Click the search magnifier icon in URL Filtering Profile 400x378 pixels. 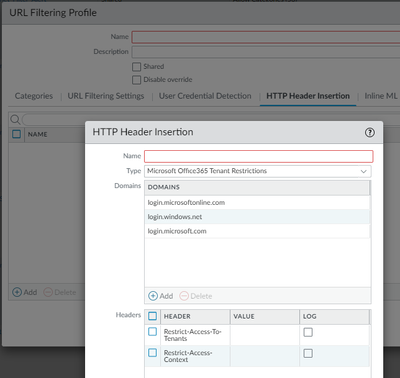click(x=15, y=119)
